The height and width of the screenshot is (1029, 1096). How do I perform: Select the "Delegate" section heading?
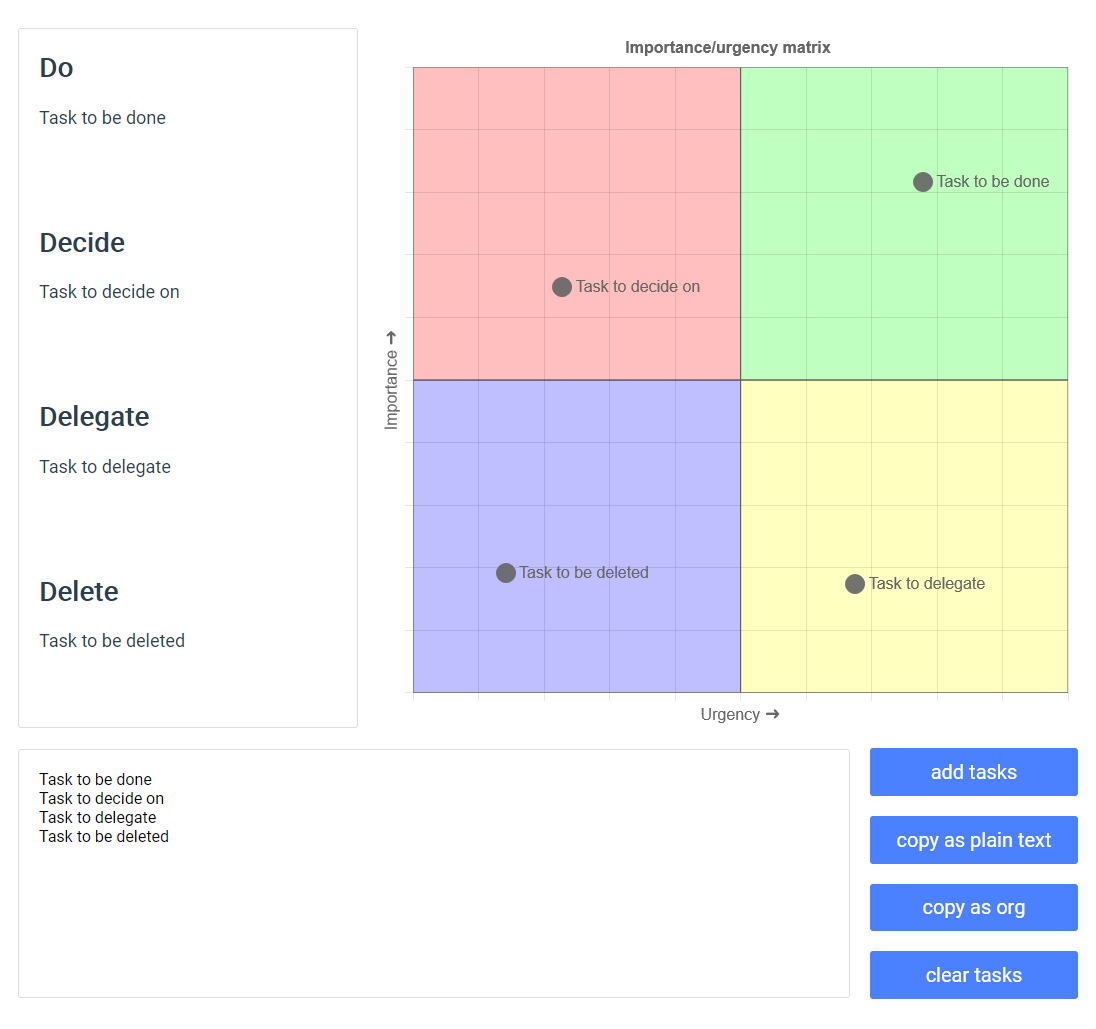pos(94,417)
